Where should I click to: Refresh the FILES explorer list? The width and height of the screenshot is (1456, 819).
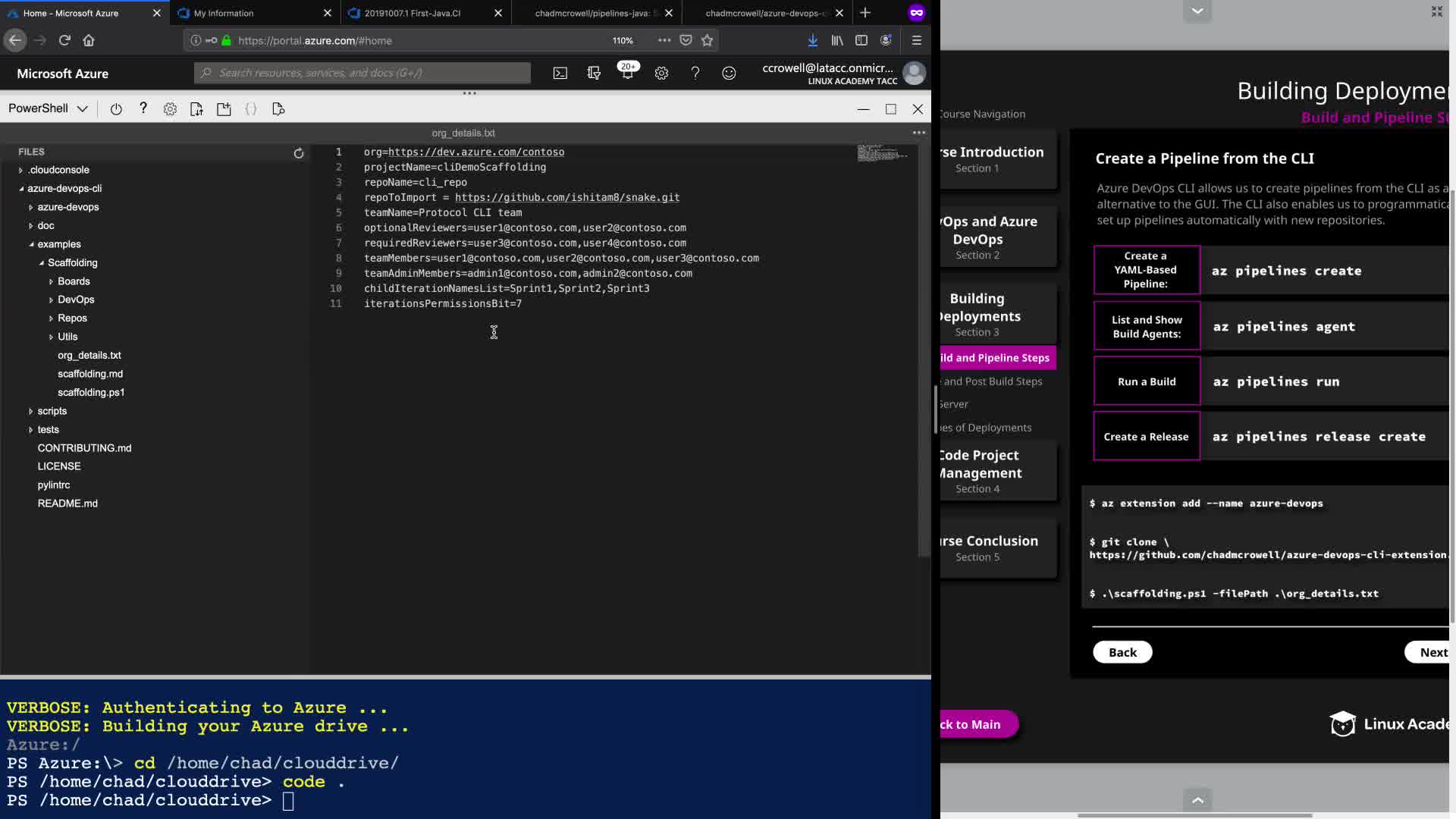[299, 153]
